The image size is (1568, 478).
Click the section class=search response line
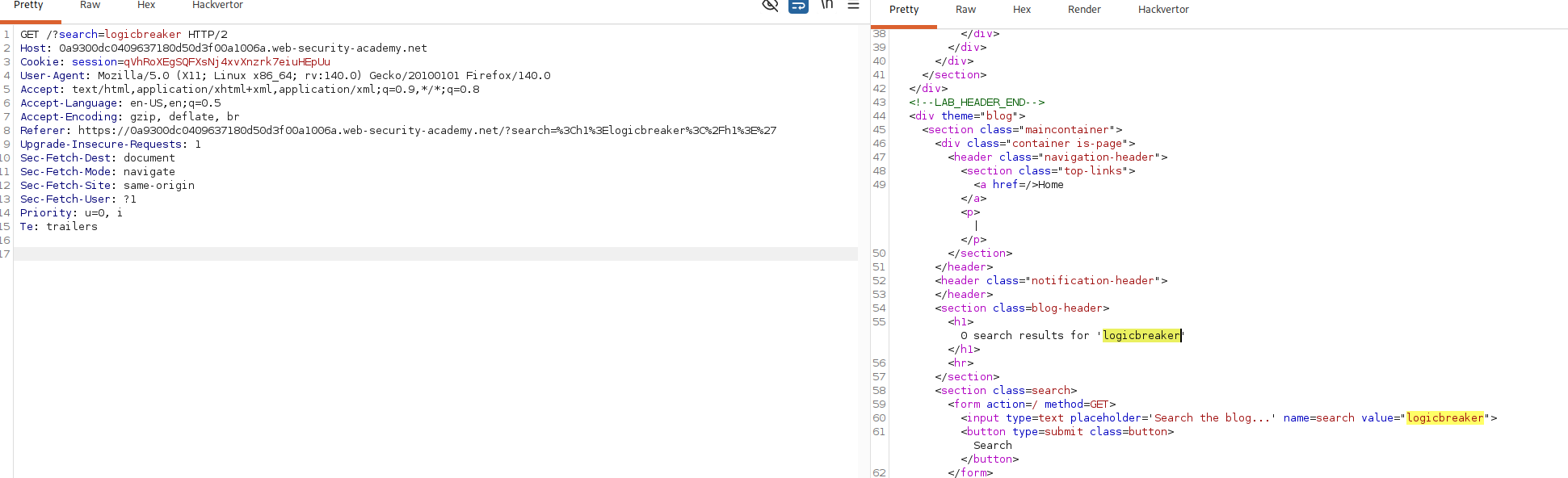1006,391
